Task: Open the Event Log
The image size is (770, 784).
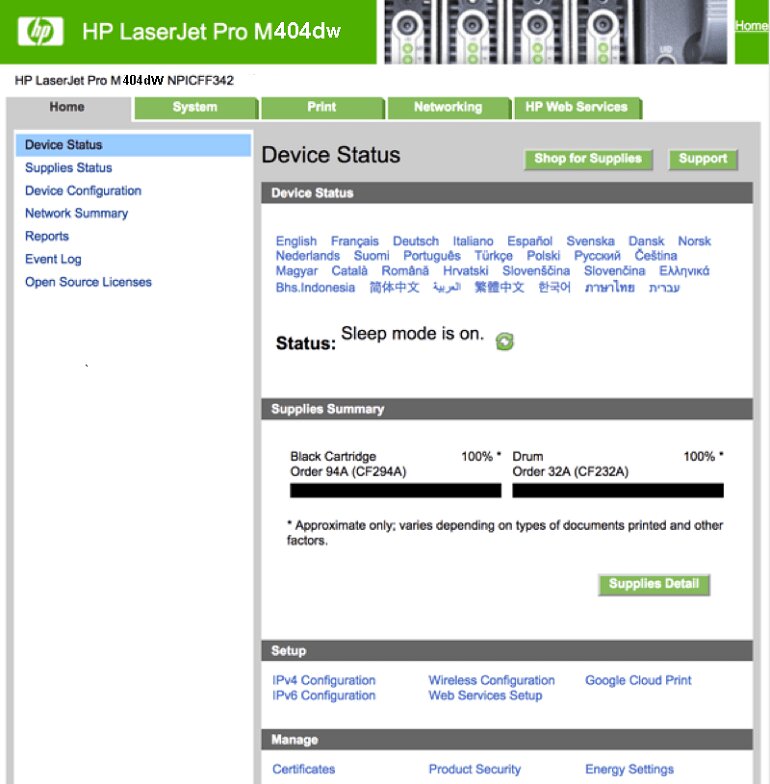Action: [x=53, y=259]
